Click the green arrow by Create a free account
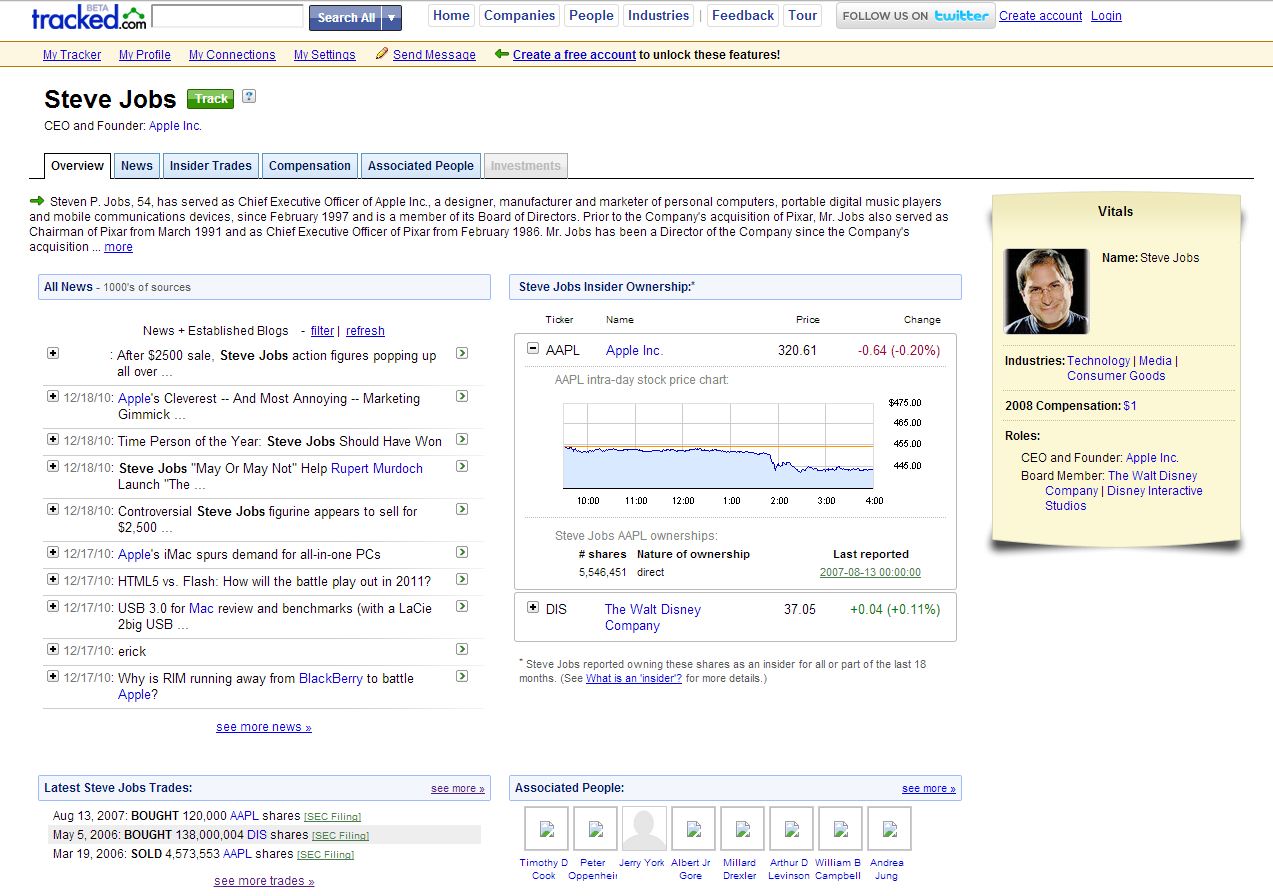Screen dimensions: 1273x896 pyautogui.click(x=502, y=54)
